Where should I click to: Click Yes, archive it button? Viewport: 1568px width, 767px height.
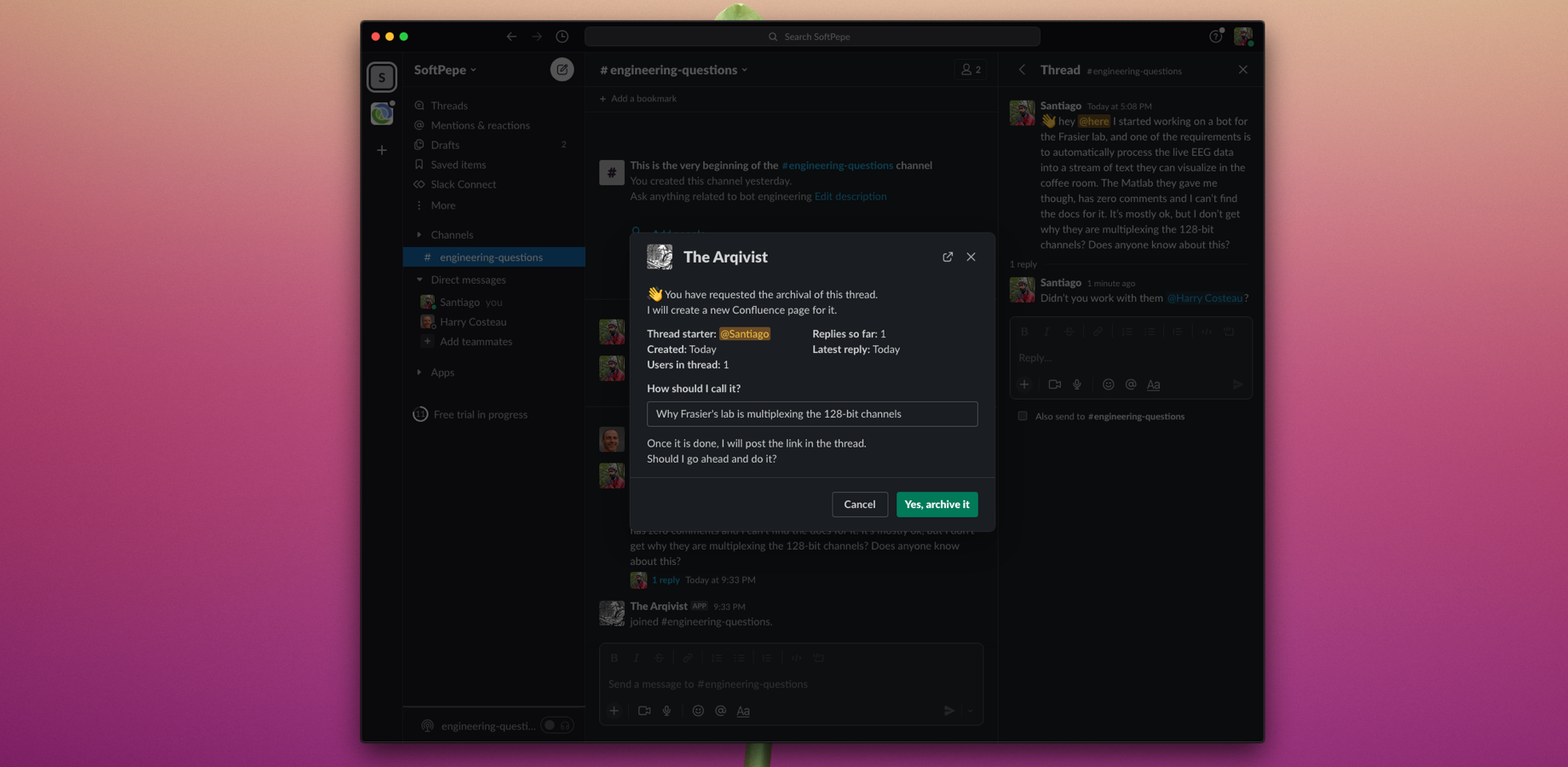click(x=937, y=505)
